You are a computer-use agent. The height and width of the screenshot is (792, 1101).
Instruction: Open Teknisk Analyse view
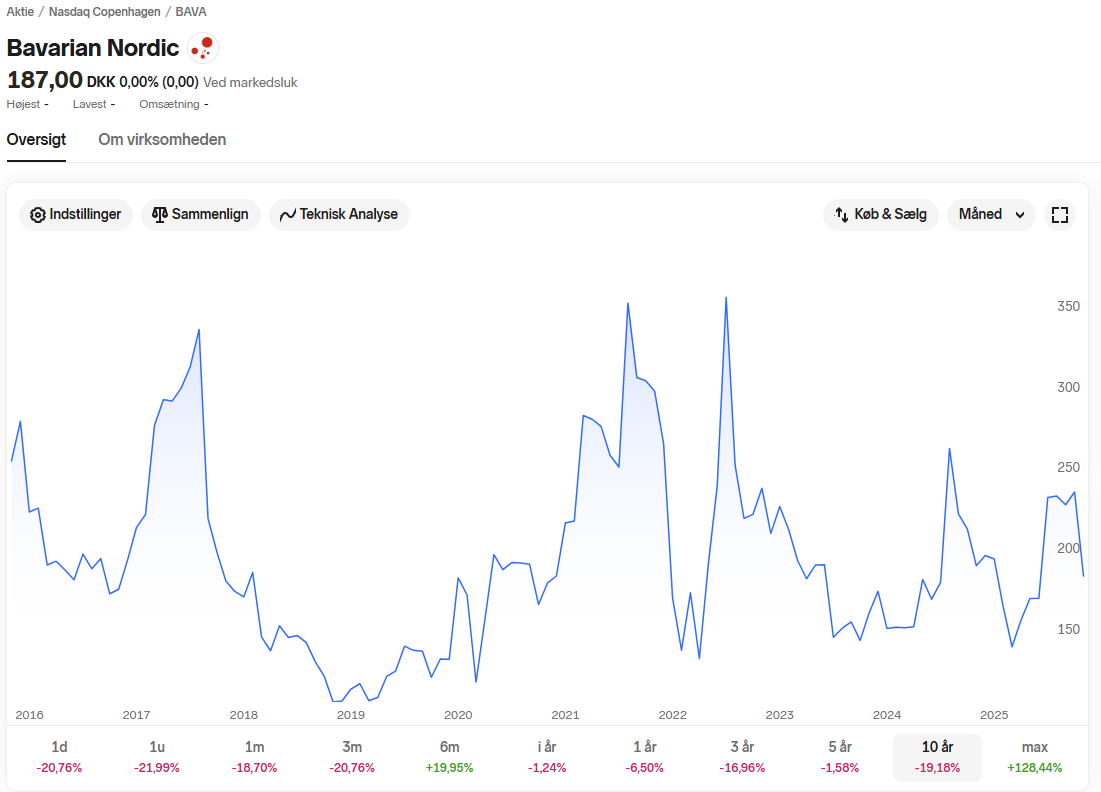click(339, 215)
